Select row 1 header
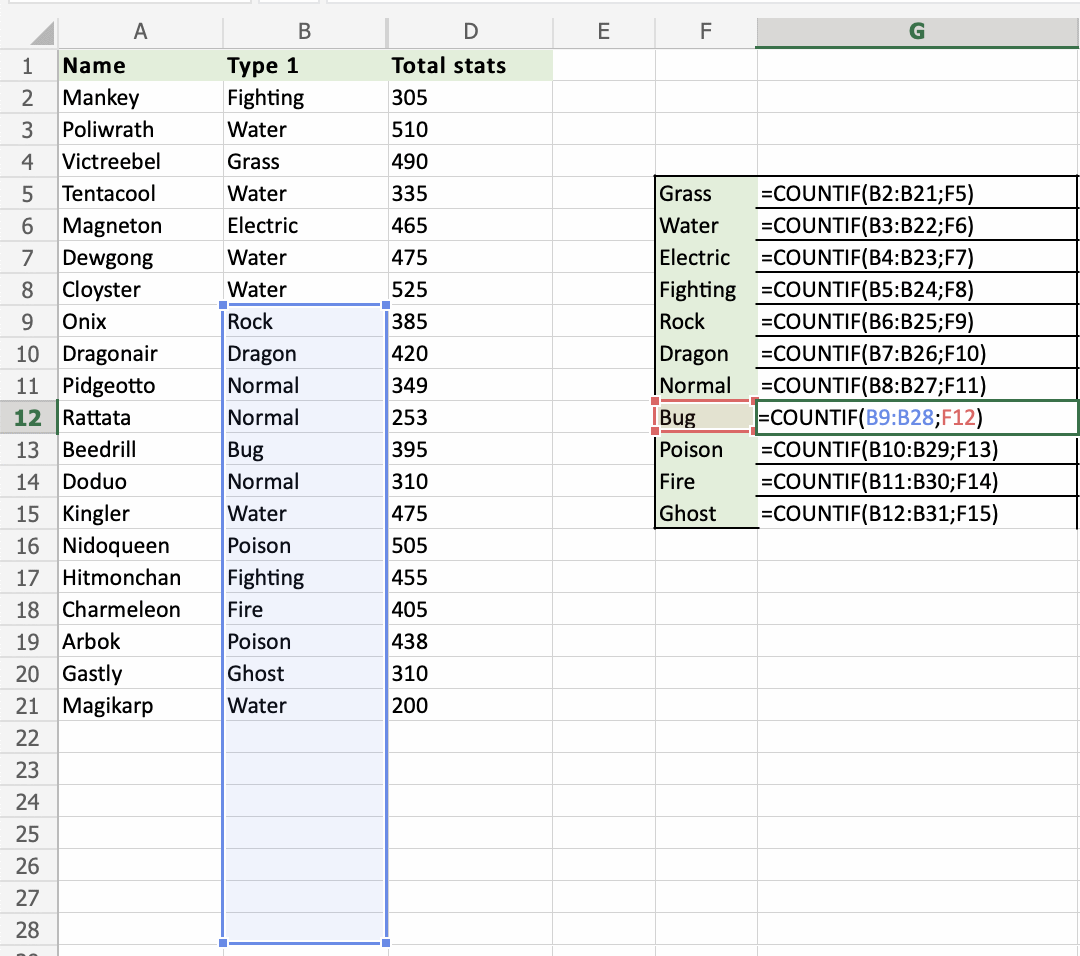 [28, 66]
